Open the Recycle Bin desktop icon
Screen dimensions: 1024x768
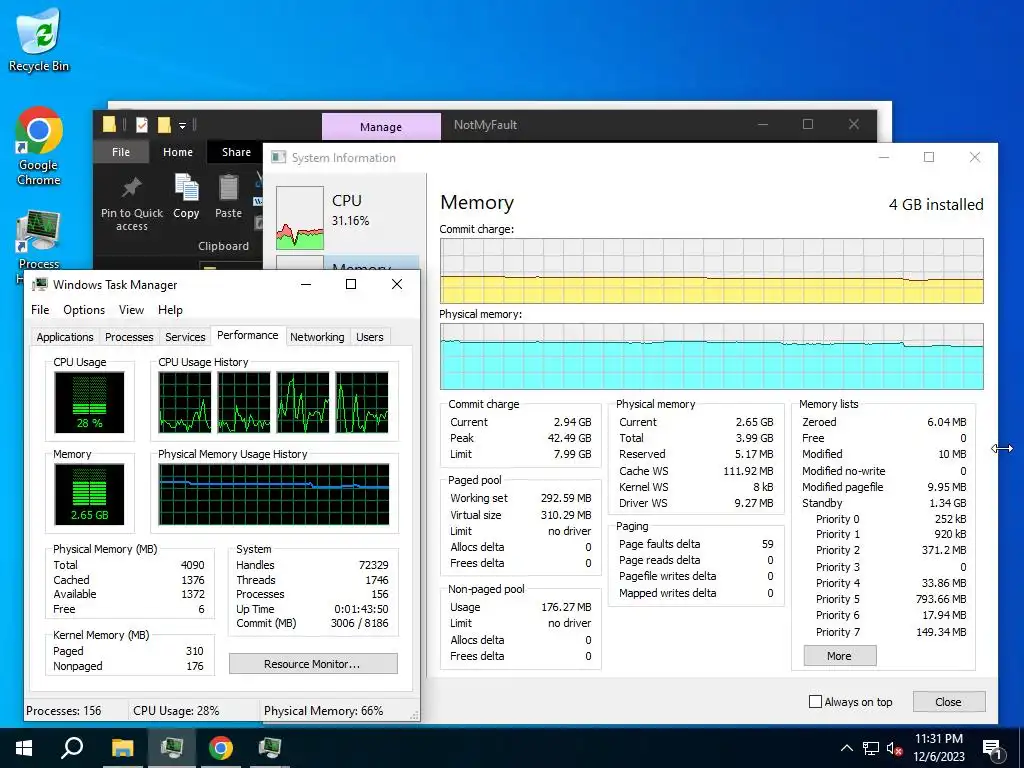coord(39,39)
